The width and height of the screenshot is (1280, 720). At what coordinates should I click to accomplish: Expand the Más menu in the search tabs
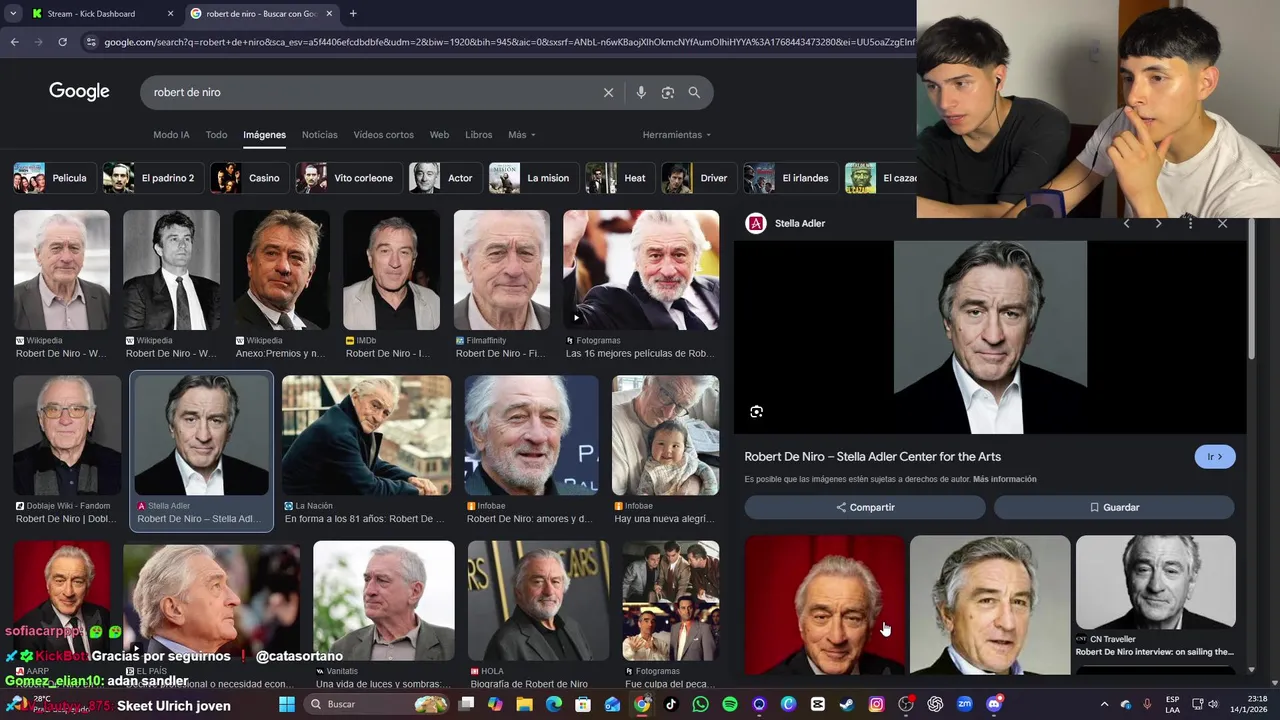click(521, 135)
